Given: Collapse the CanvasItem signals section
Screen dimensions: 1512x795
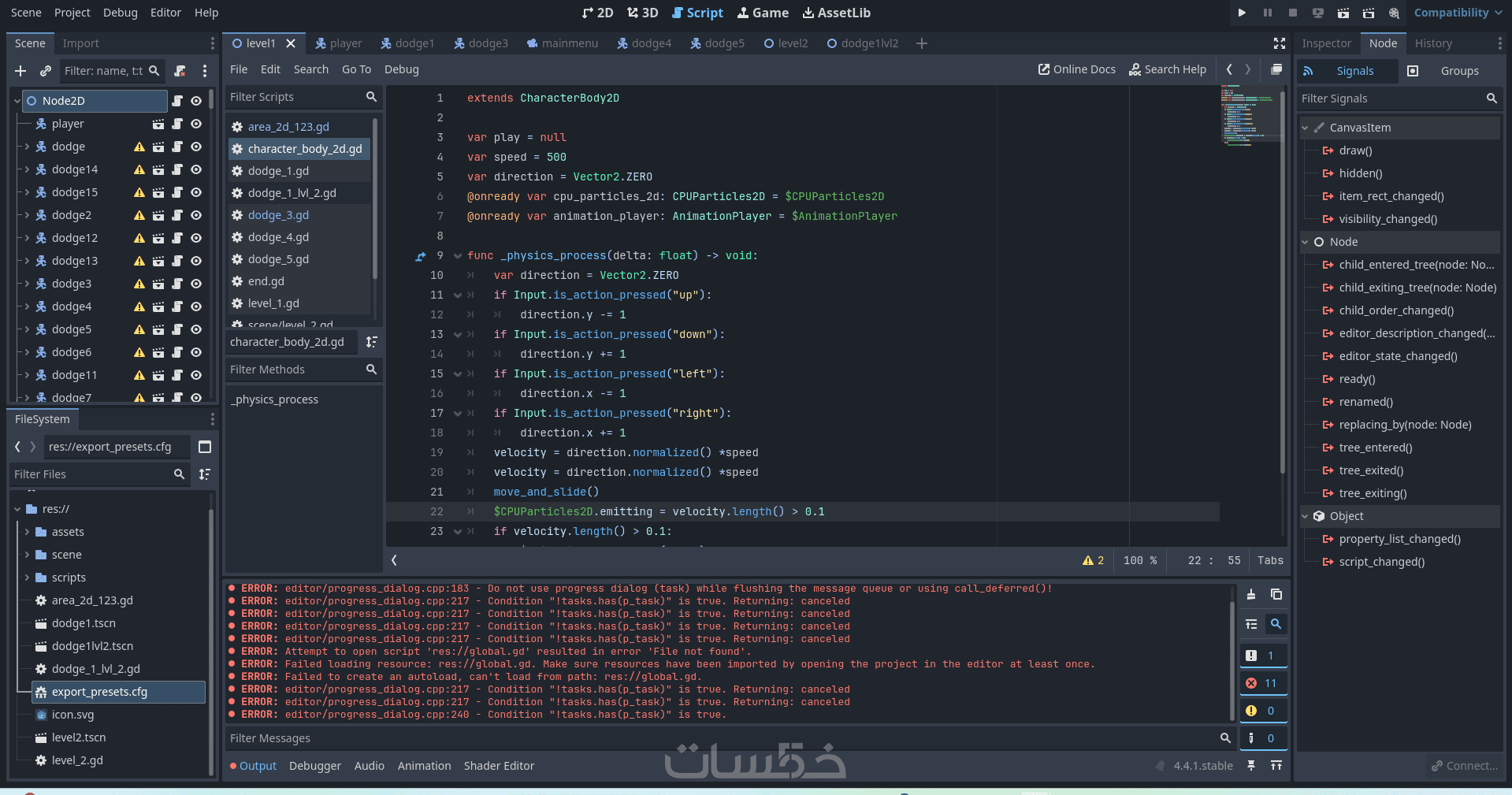Looking at the screenshot, I should 1306,128.
